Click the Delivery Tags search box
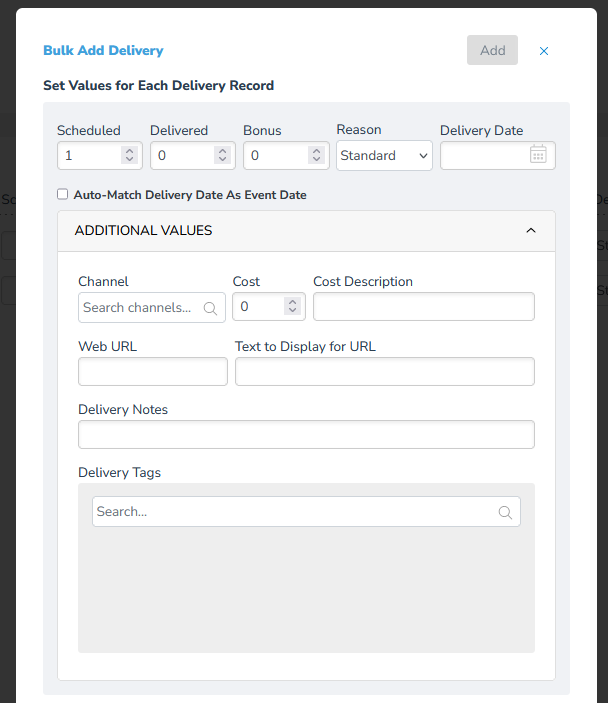Image resolution: width=608 pixels, height=703 pixels. point(295,512)
